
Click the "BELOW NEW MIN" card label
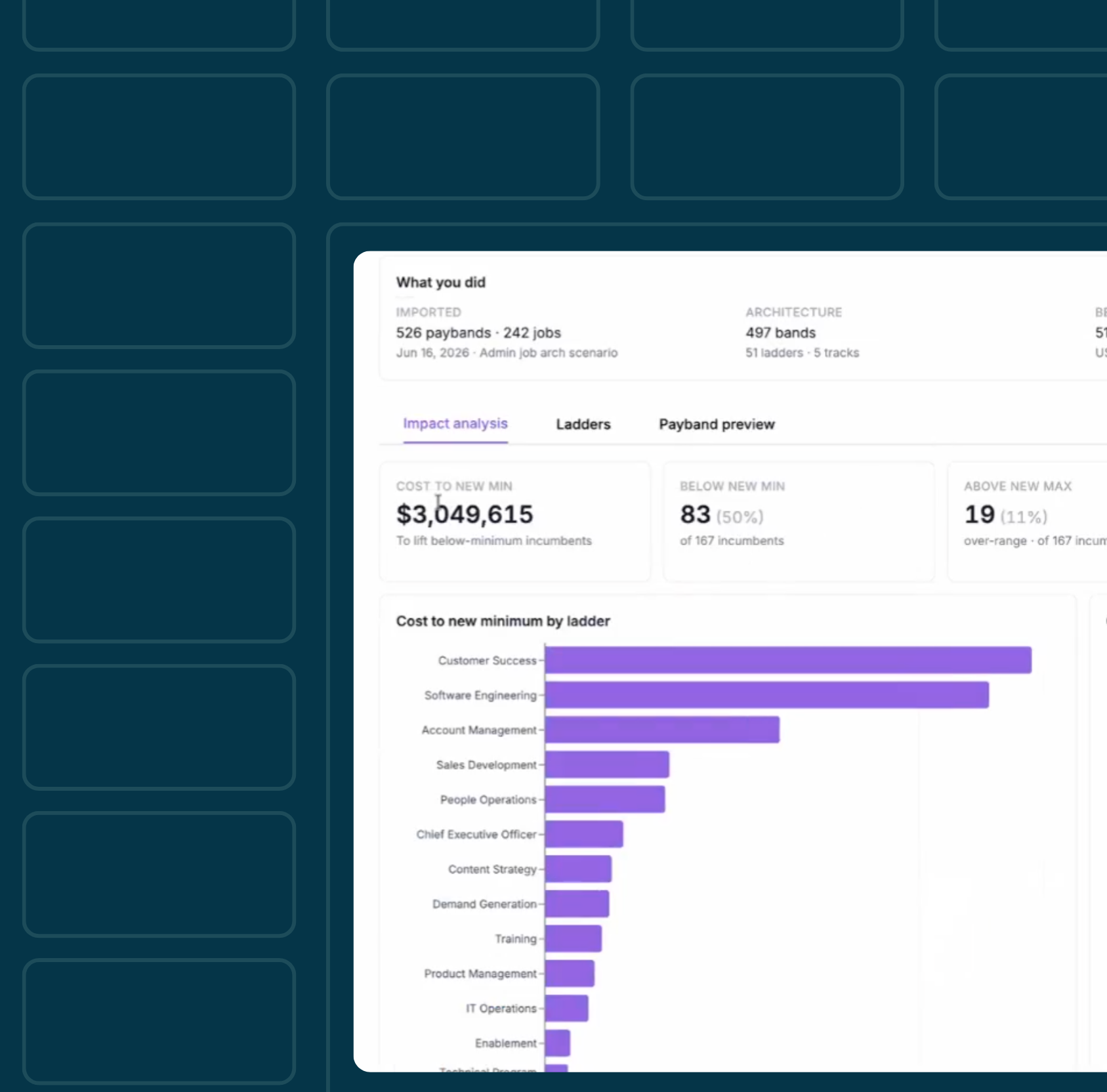point(732,486)
